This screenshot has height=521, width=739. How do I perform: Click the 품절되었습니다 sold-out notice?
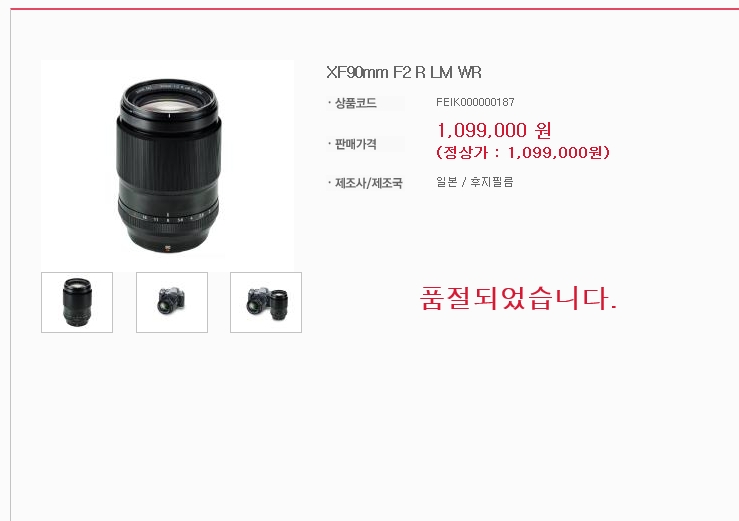pos(518,298)
